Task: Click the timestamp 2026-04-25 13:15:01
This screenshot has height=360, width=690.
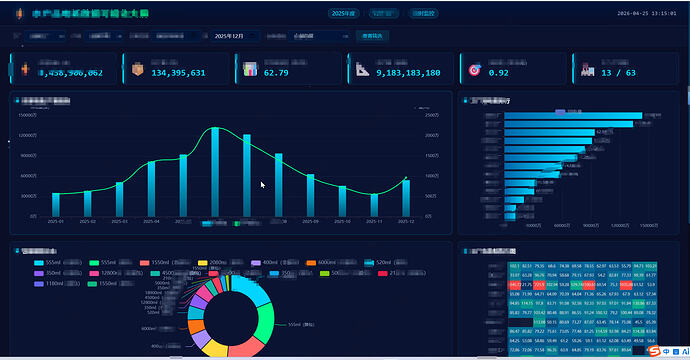Action: coord(646,13)
